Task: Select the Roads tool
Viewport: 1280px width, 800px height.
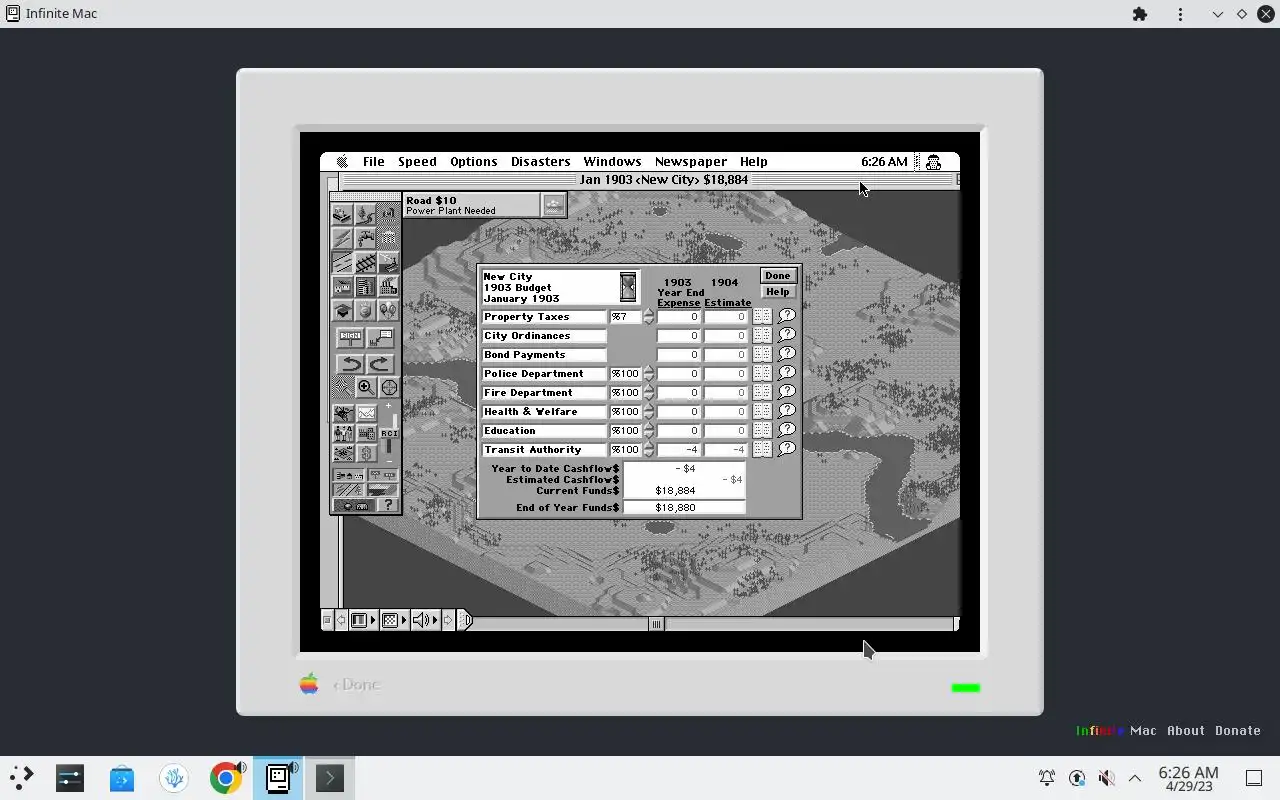Action: 342,262
